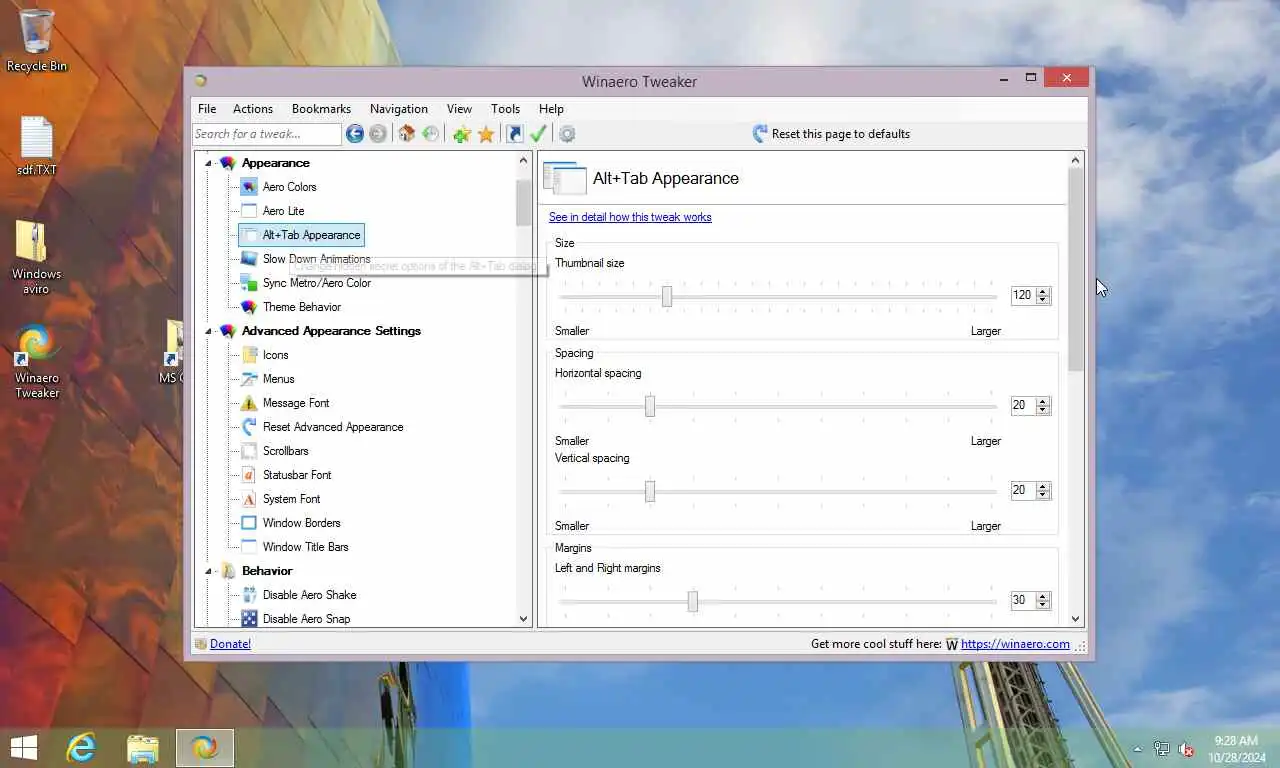This screenshot has width=1280, height=768.
Task: Click the Menus tweak icon
Action: tap(249, 379)
